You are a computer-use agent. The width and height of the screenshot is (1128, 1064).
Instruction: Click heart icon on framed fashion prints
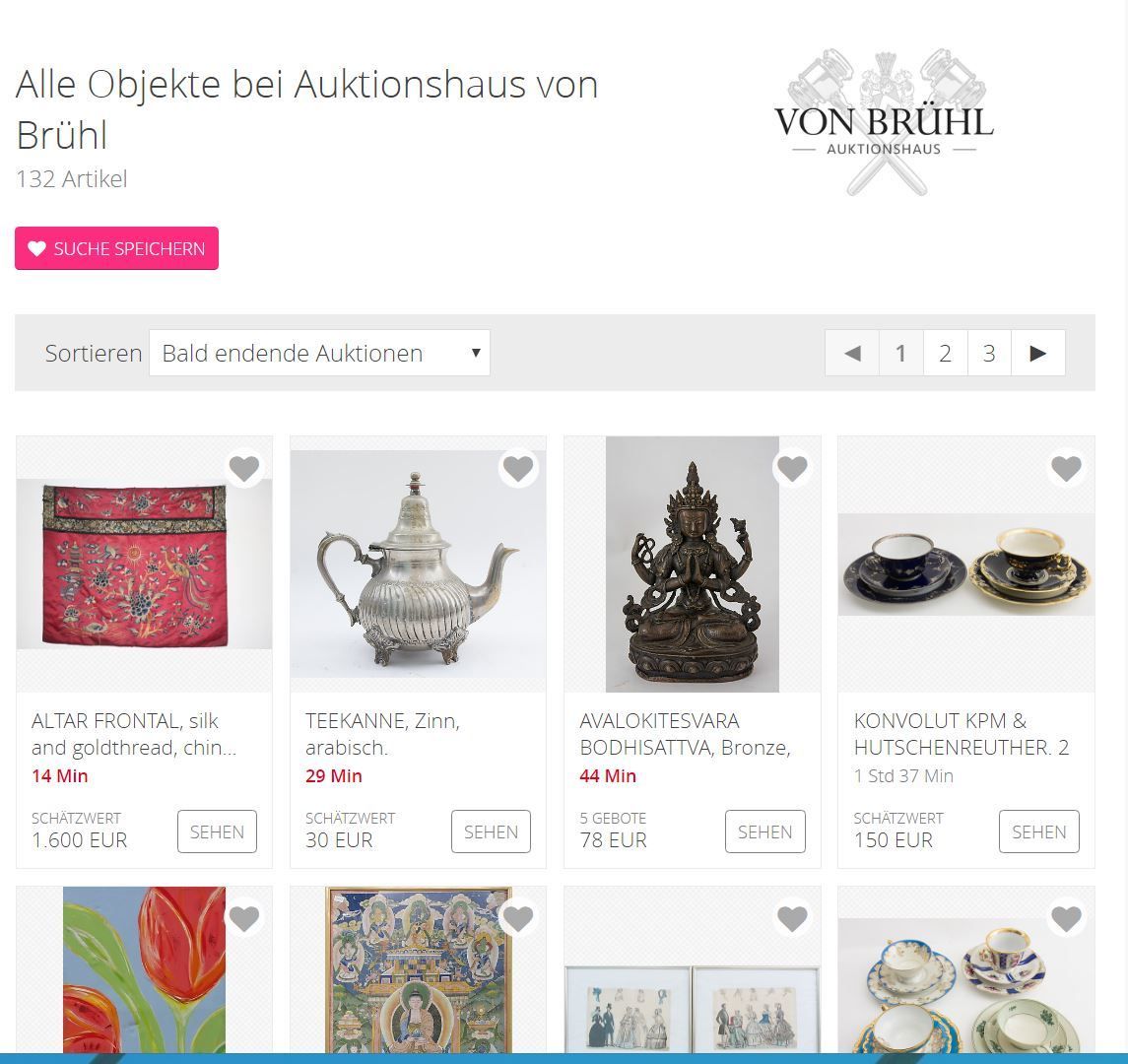(792, 918)
